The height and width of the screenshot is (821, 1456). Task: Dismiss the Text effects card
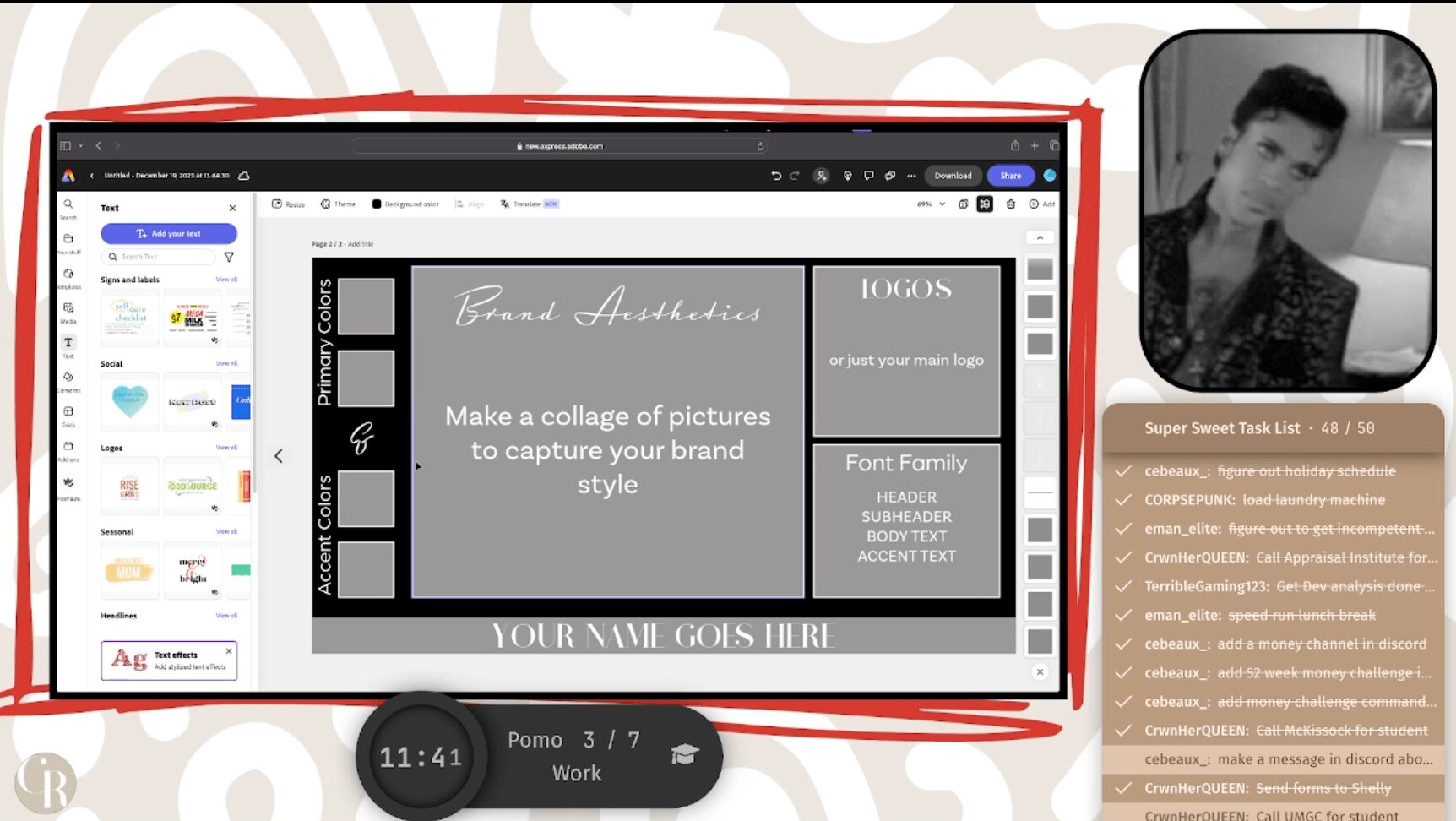229,651
